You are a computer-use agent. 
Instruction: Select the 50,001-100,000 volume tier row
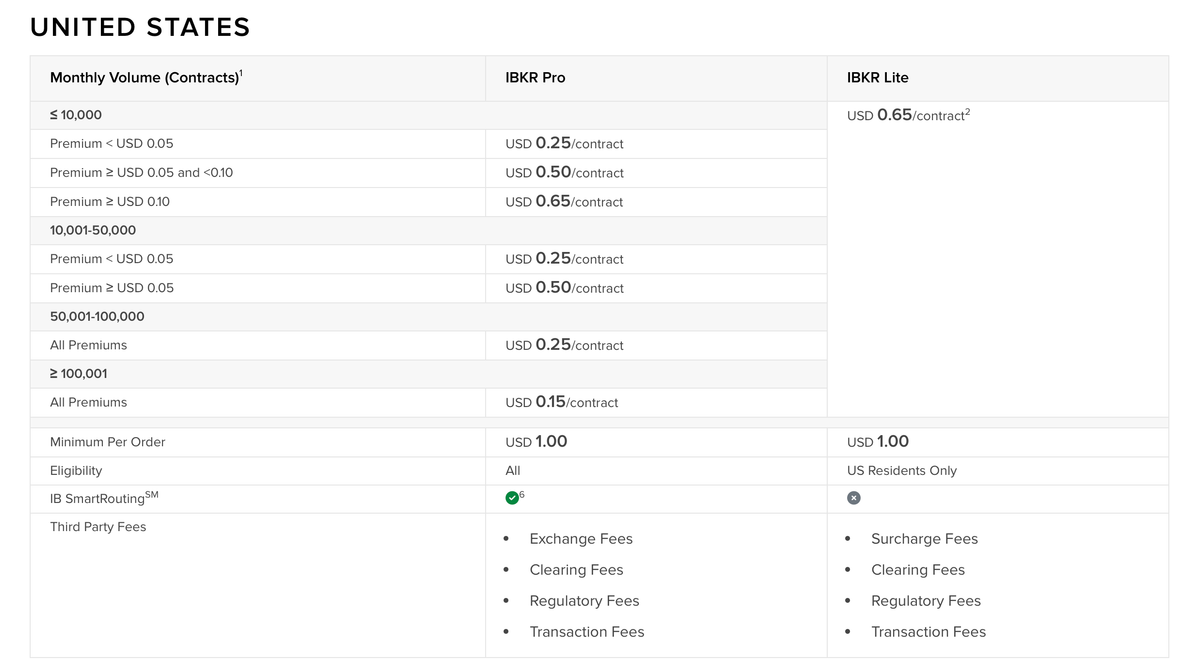[x=428, y=316]
